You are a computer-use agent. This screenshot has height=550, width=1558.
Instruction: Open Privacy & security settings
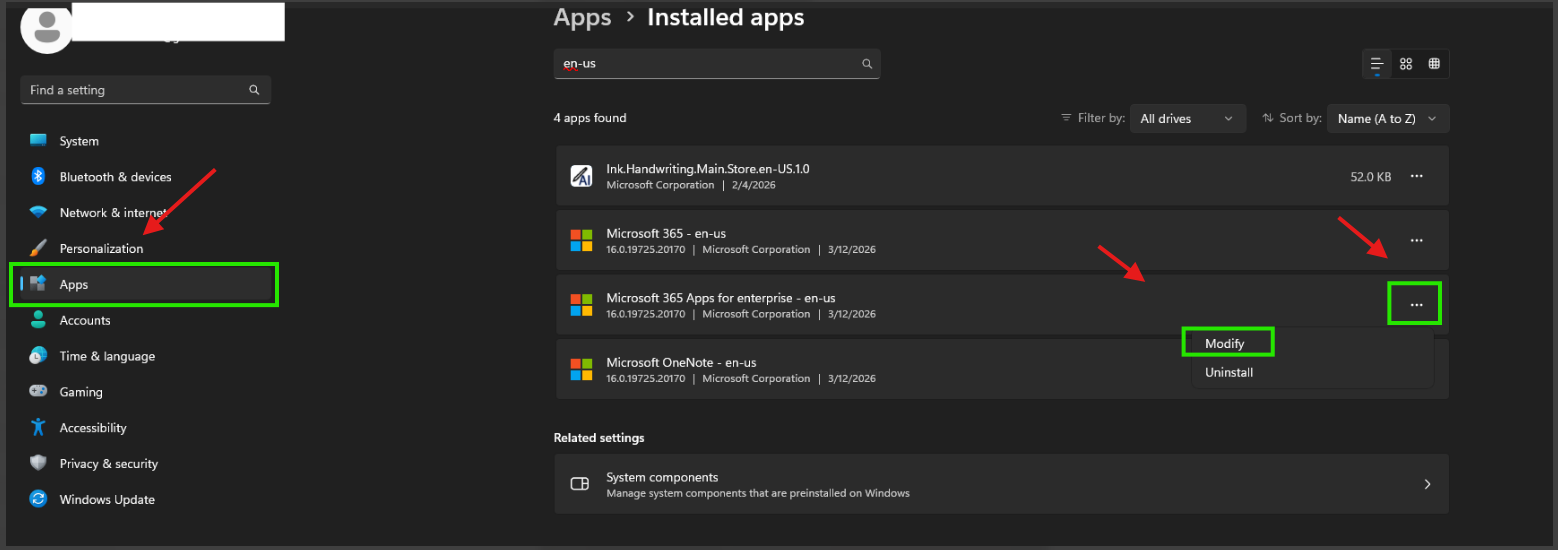108,464
